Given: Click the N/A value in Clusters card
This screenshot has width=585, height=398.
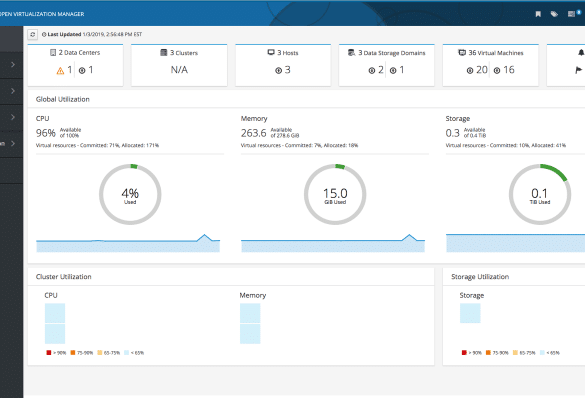Looking at the screenshot, I should click(x=179, y=70).
